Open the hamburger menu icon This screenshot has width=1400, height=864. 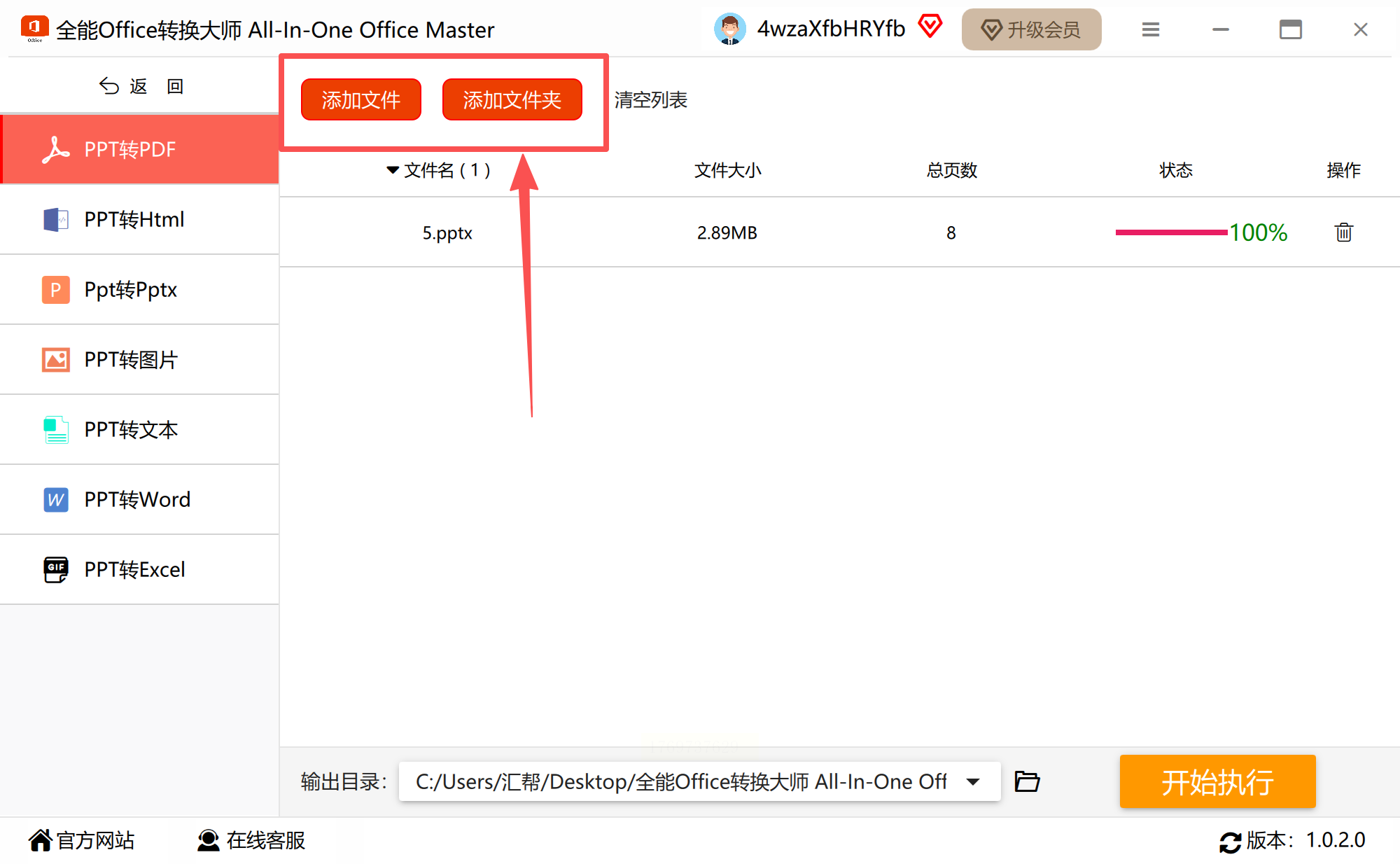pyautogui.click(x=1151, y=29)
